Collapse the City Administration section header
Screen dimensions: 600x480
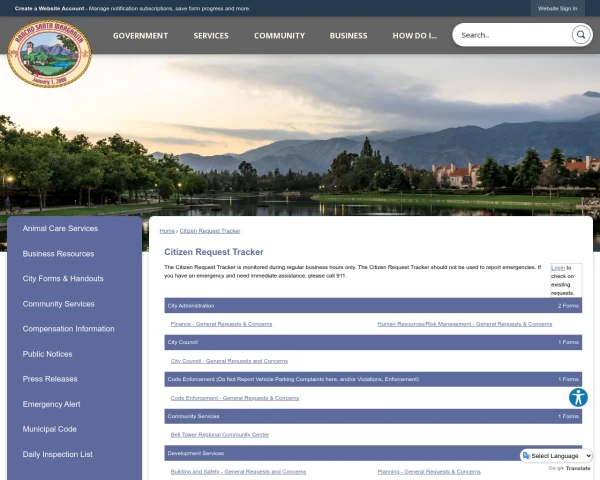[373, 305]
